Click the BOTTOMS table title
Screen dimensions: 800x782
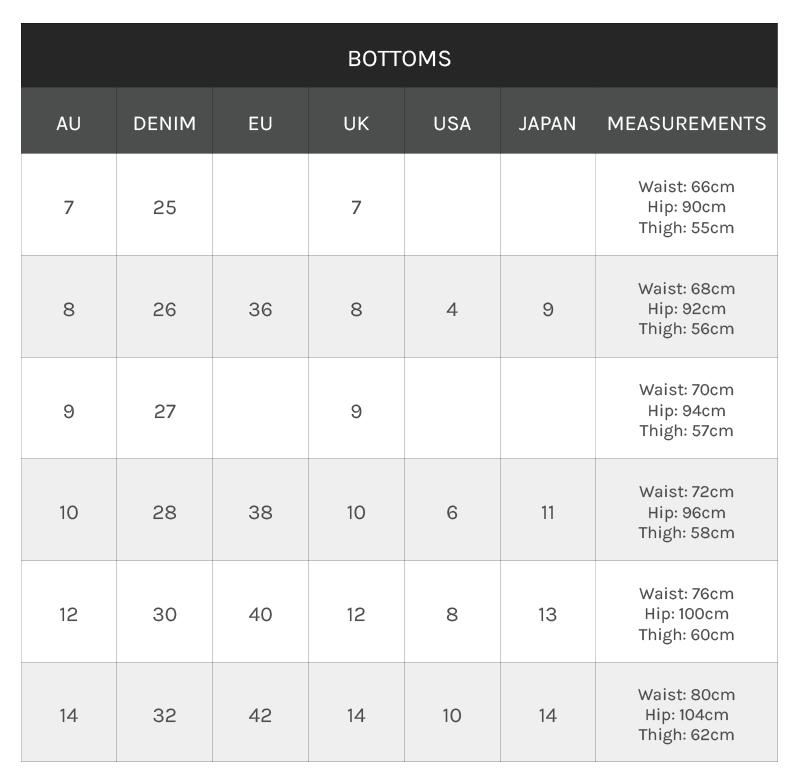(399, 59)
